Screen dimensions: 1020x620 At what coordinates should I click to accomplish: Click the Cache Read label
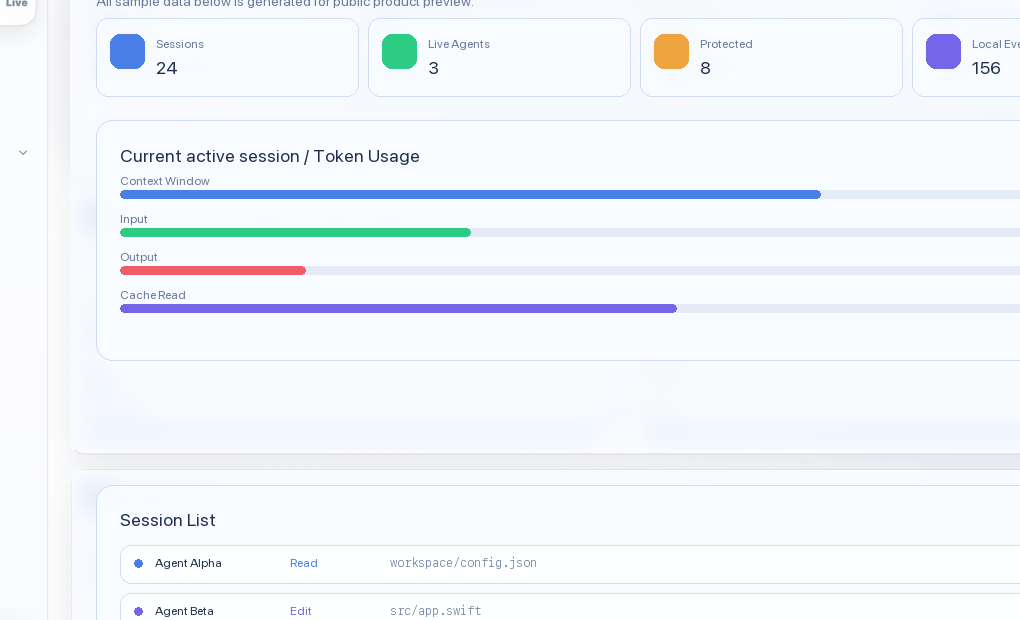click(x=153, y=295)
